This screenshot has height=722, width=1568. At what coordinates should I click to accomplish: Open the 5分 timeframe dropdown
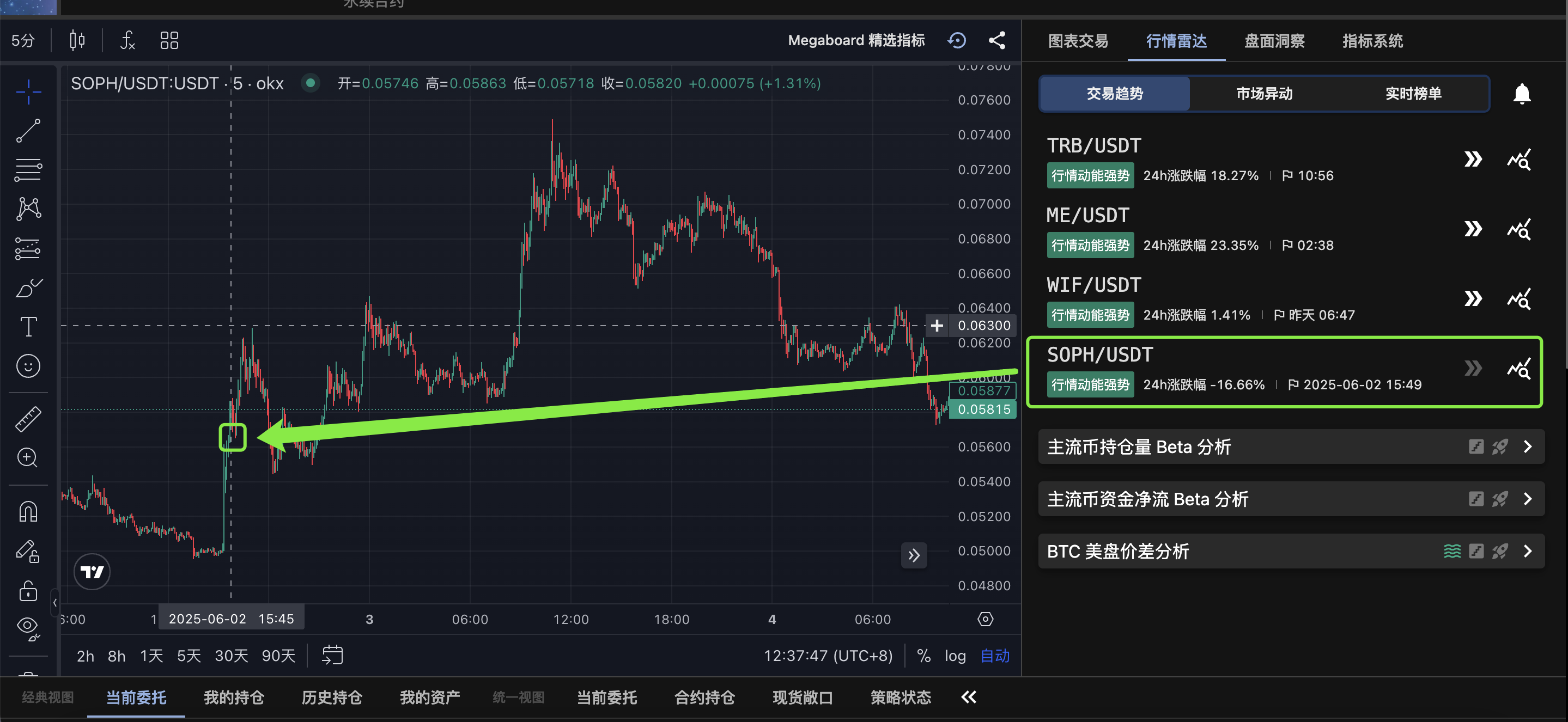[23, 41]
